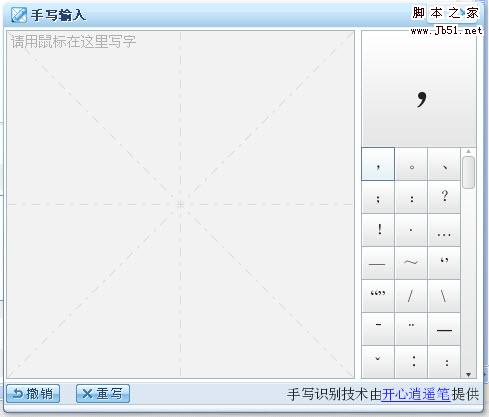Click inside the handwriting canvas area
Viewport: 489px width, 417px height.
(180, 204)
